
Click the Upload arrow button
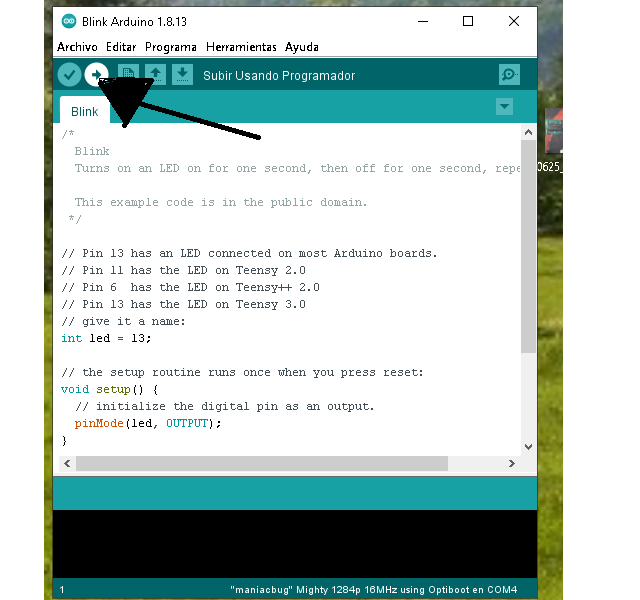point(97,74)
